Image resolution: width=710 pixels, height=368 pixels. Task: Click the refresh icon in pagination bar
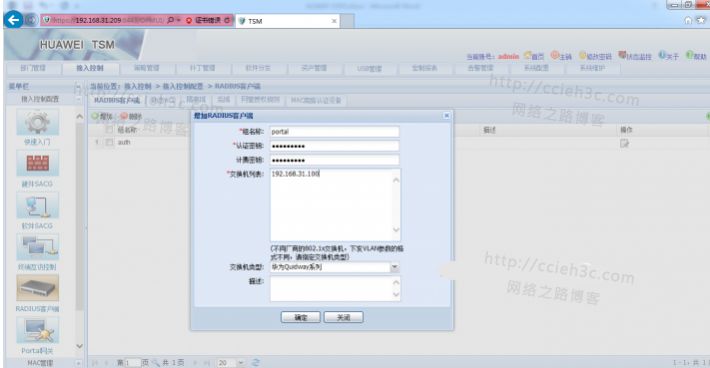coord(256,363)
